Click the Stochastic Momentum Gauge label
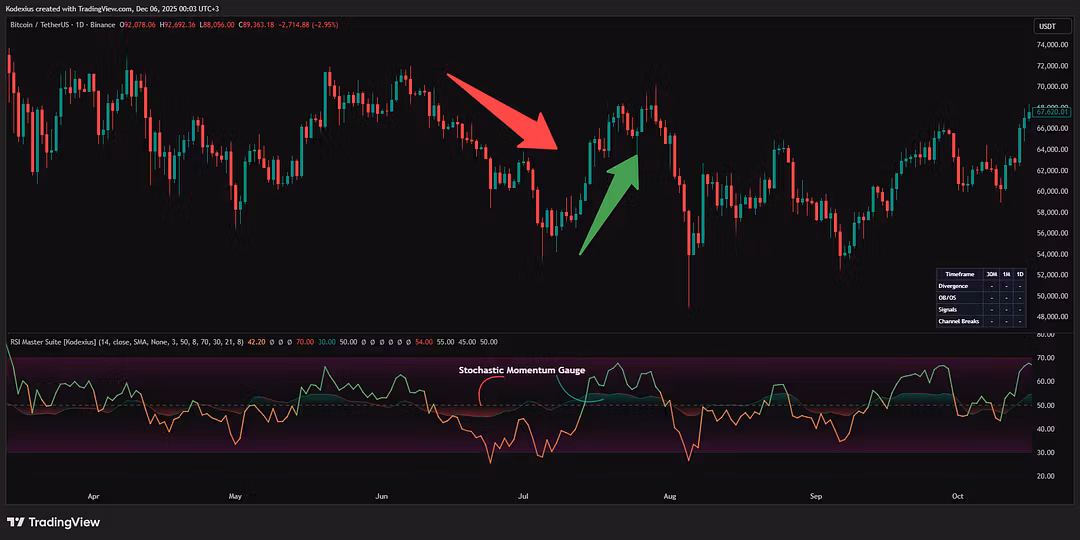 click(521, 370)
